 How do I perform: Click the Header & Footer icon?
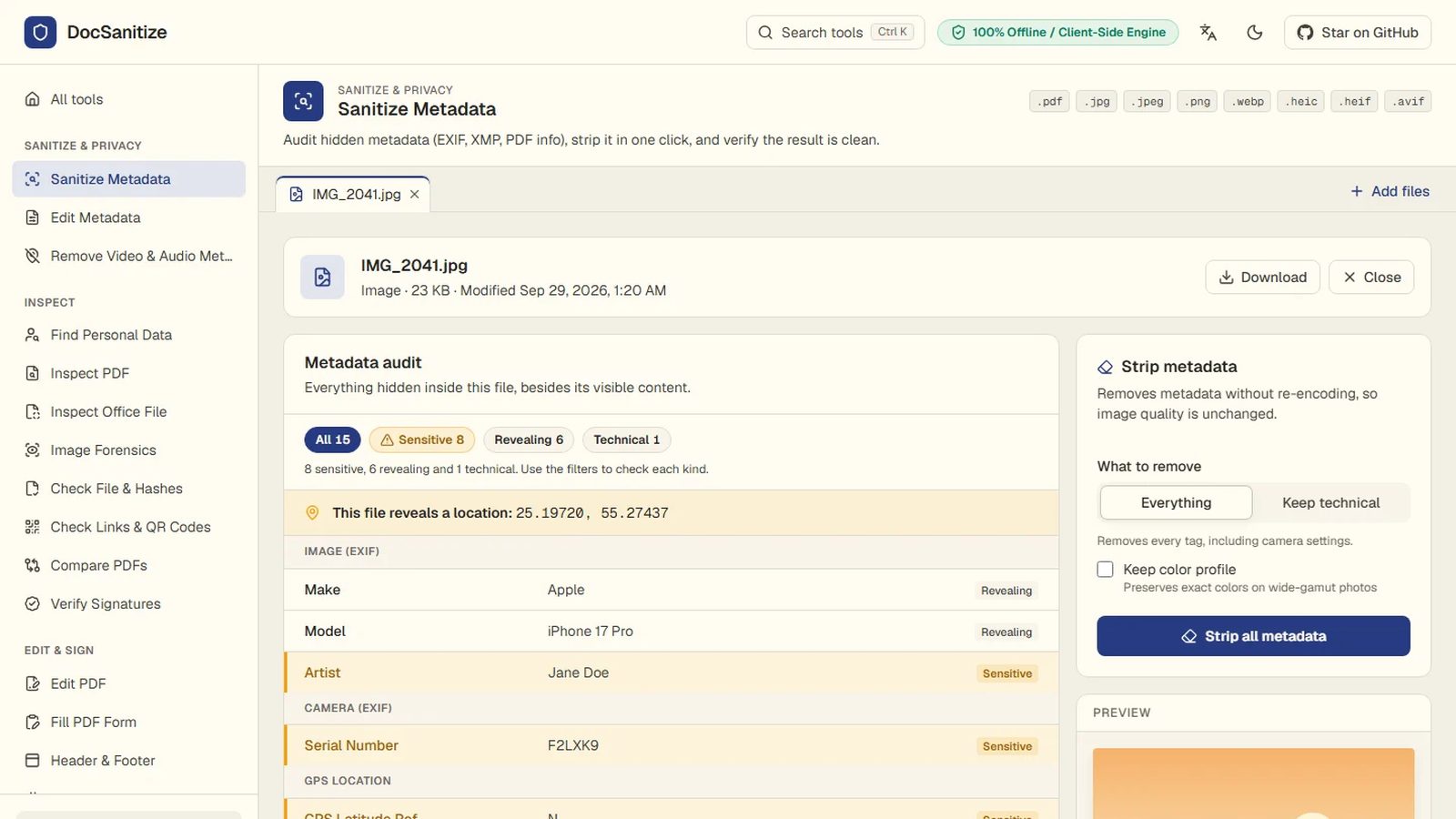pyautogui.click(x=33, y=761)
